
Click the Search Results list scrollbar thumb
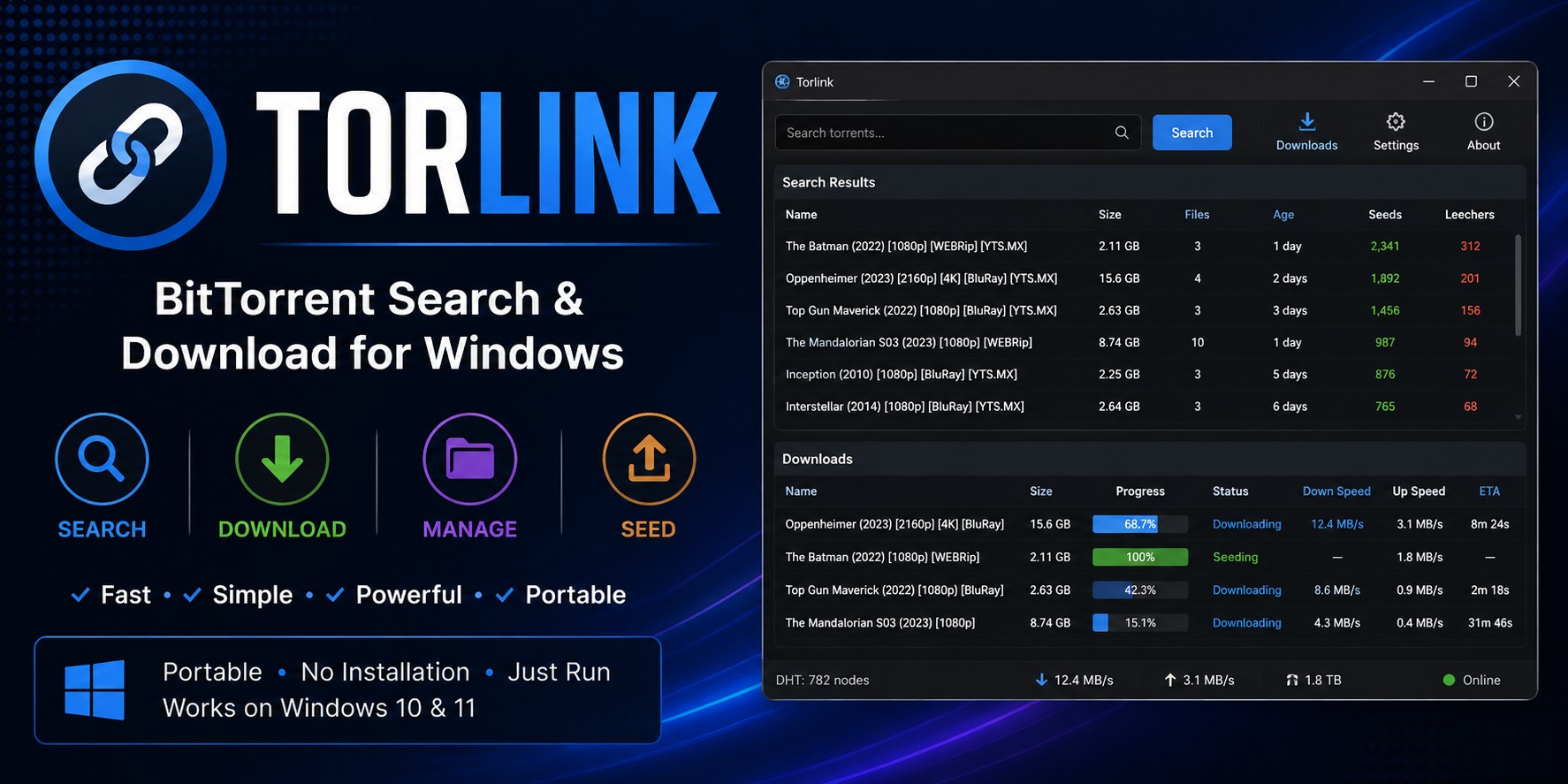[x=1519, y=285]
